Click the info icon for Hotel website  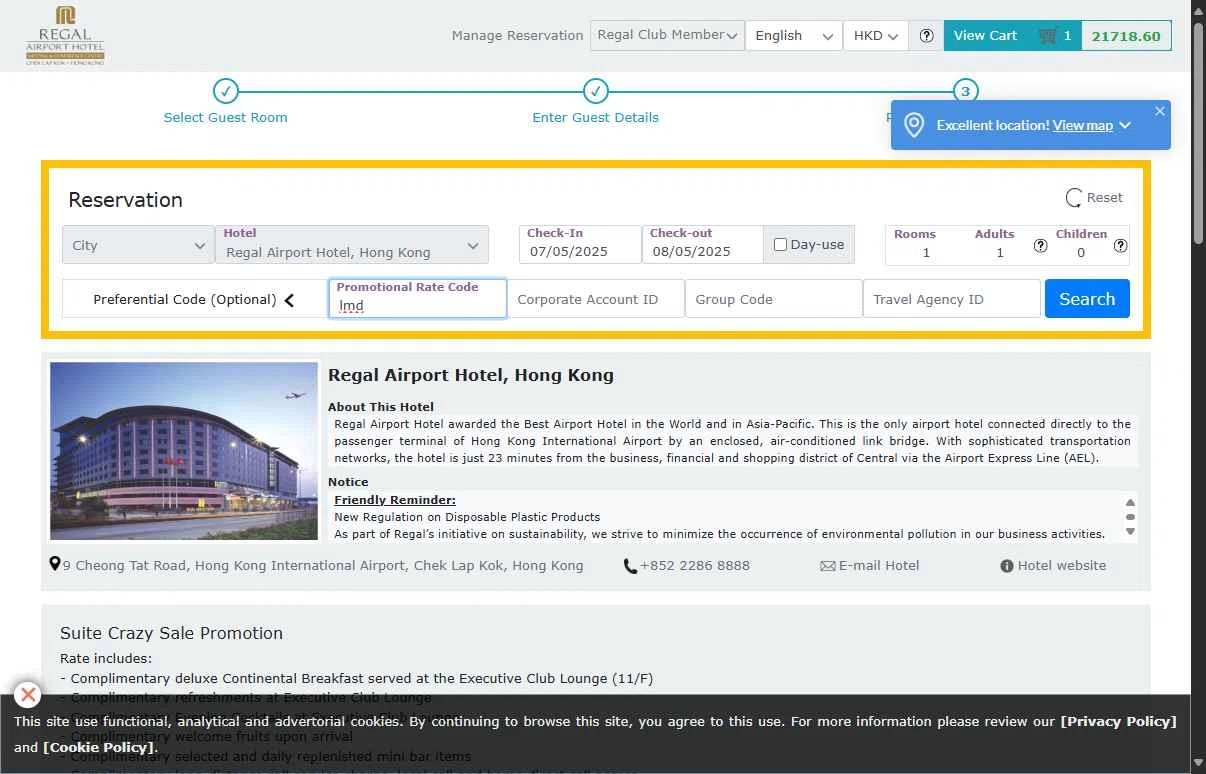click(1007, 566)
